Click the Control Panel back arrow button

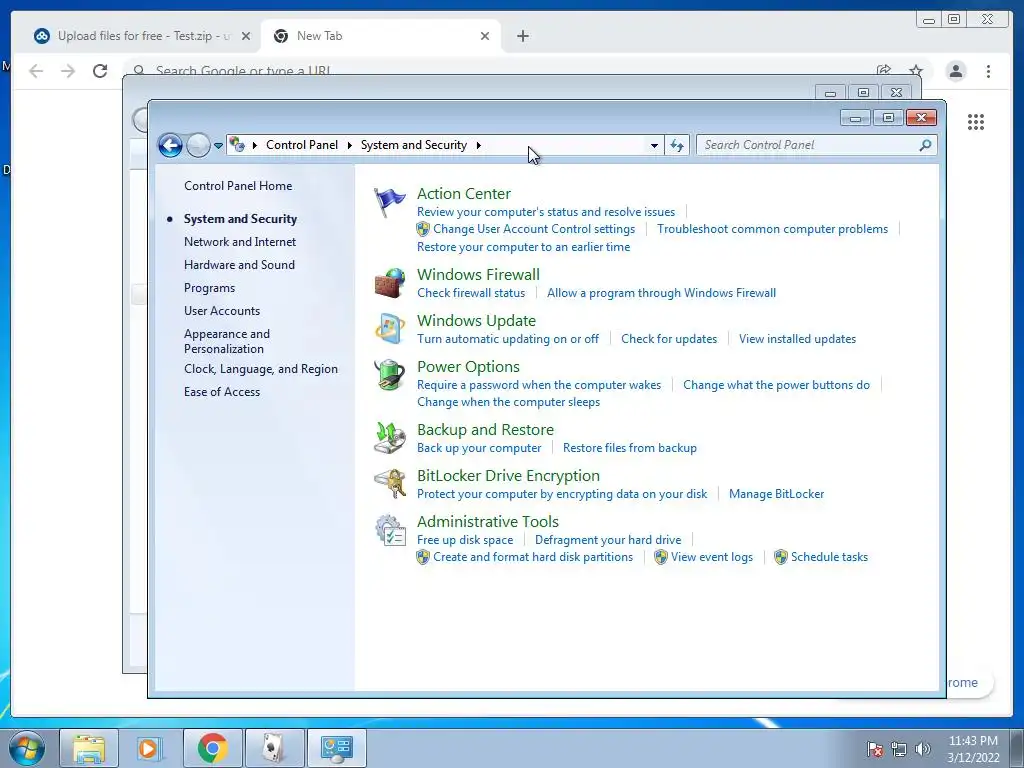[x=170, y=145]
